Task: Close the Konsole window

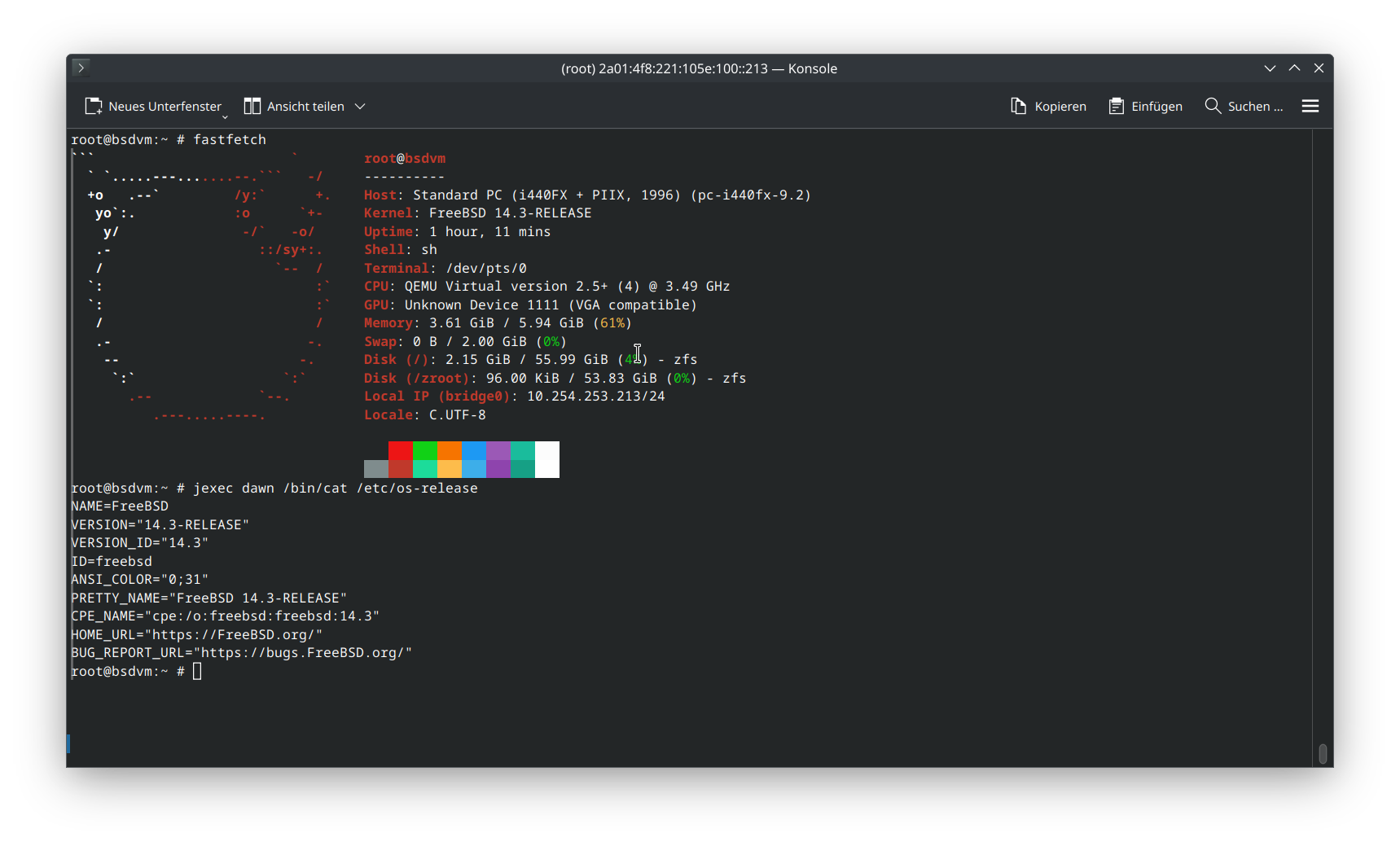Action: pyautogui.click(x=1319, y=68)
